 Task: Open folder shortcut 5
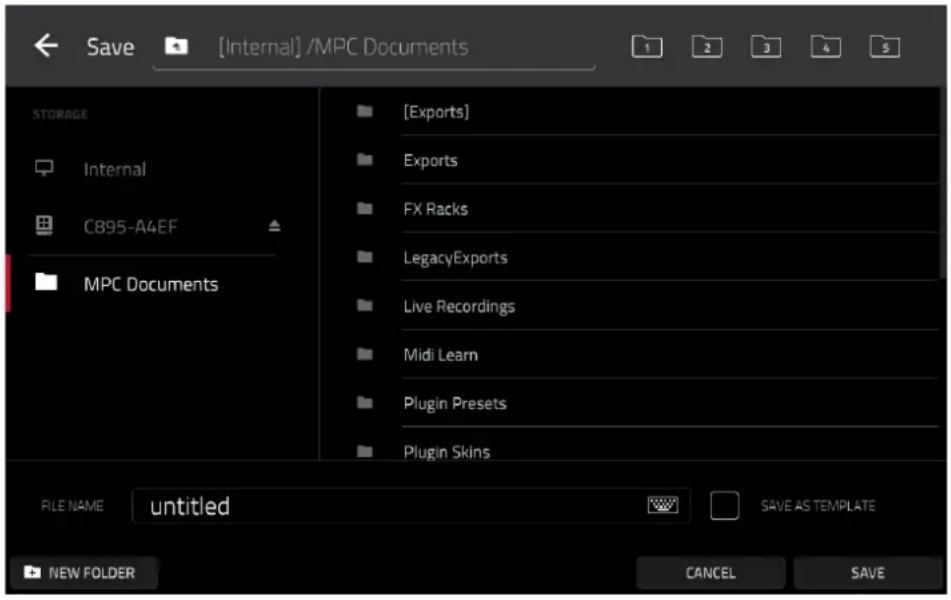pyautogui.click(x=884, y=47)
